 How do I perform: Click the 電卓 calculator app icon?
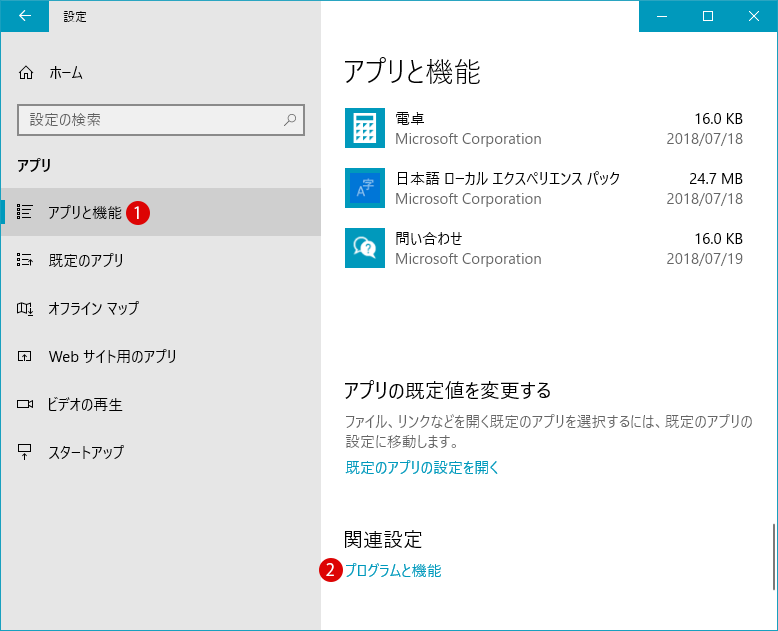point(365,128)
